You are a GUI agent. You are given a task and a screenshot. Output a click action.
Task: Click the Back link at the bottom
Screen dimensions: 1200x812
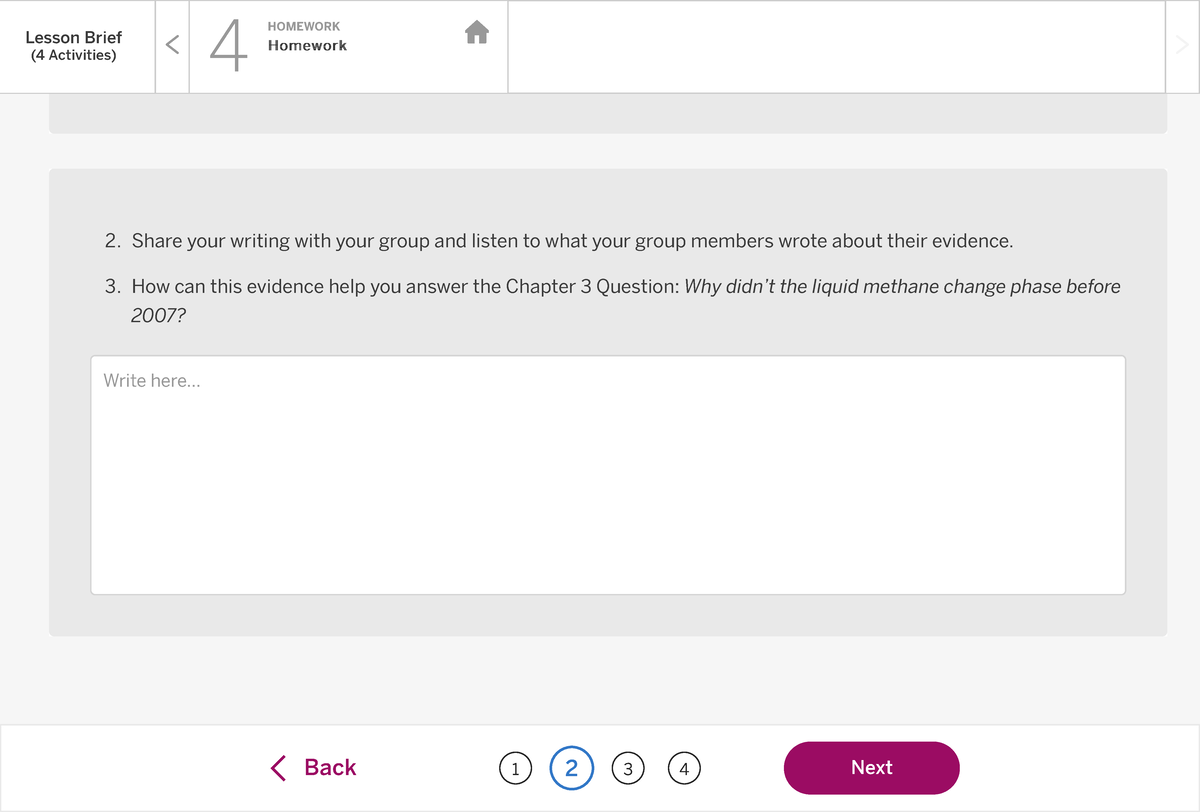[x=328, y=768]
